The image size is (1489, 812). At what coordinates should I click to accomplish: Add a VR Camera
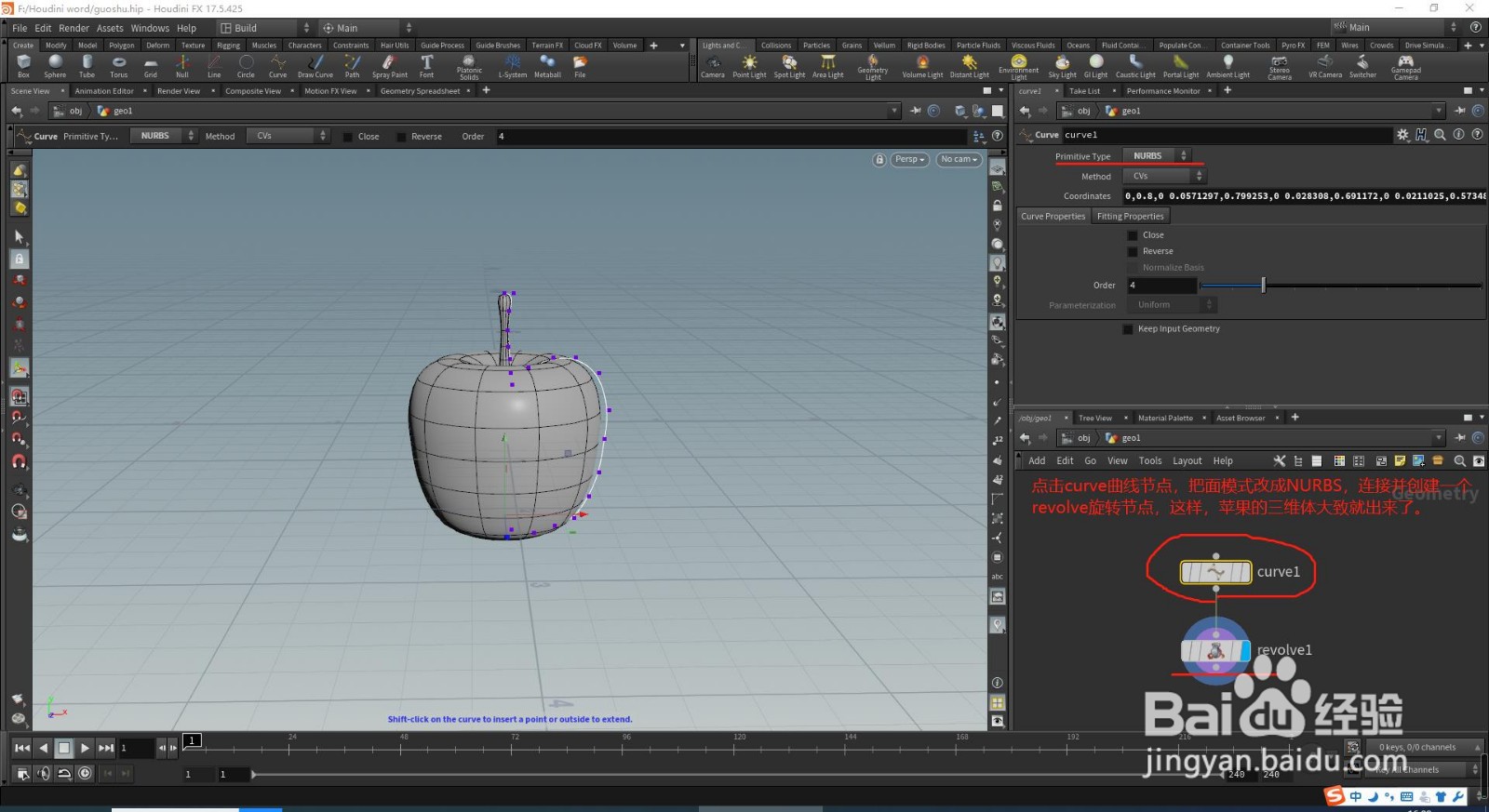pos(1325,66)
